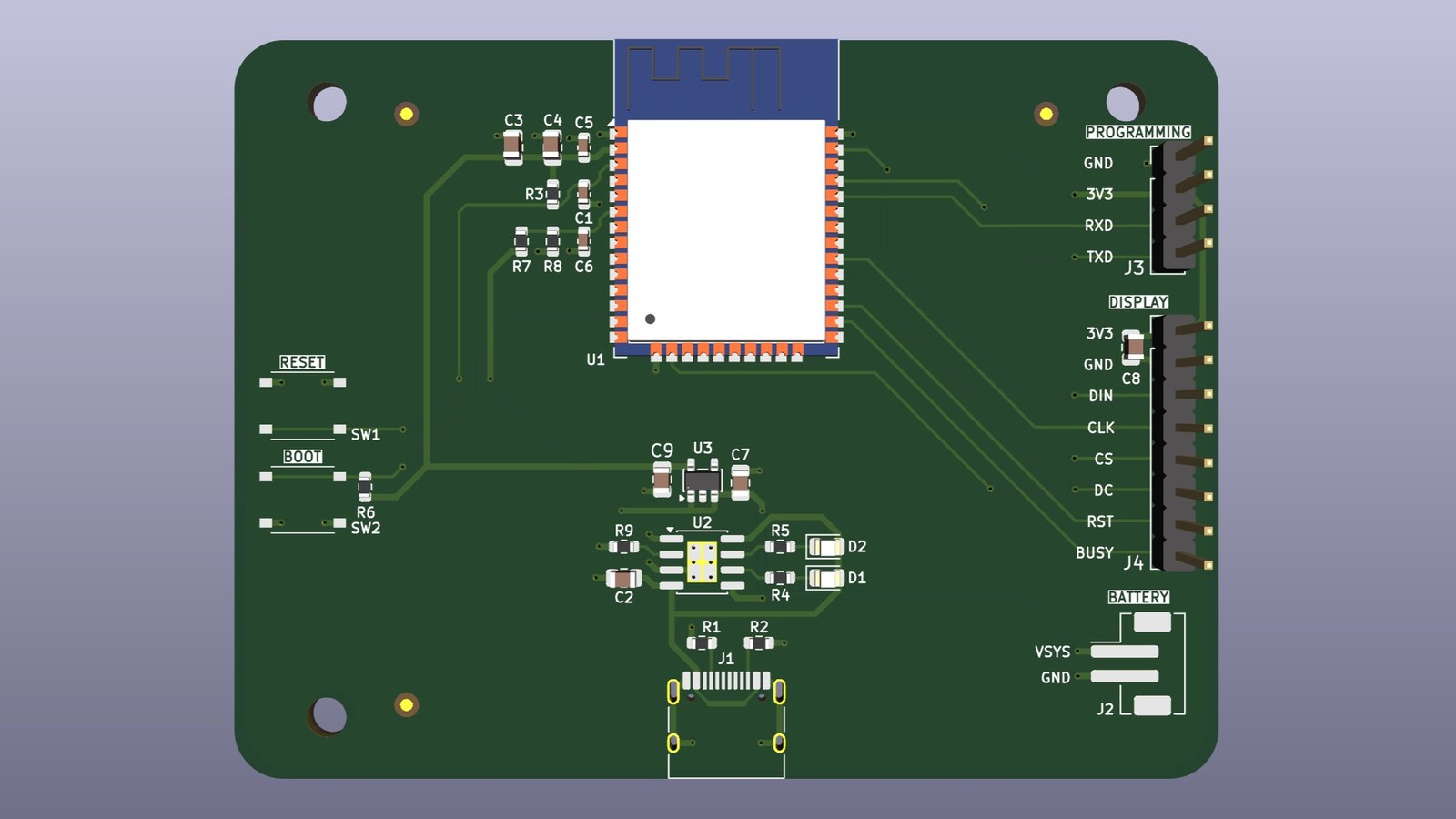Select the U3 regulator component
The image size is (1456, 819).
click(x=702, y=481)
